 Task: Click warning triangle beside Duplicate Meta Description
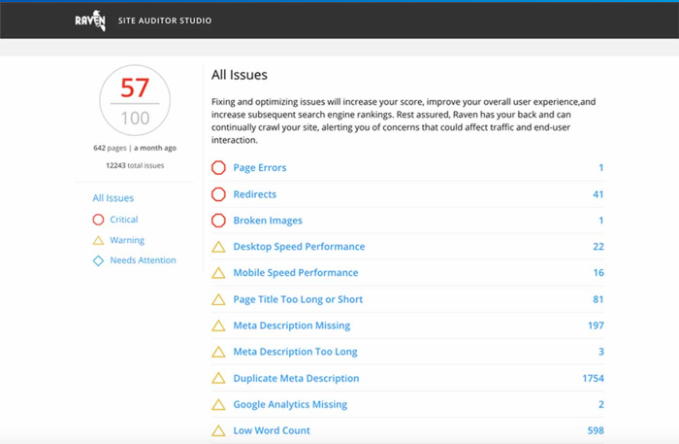tap(218, 378)
